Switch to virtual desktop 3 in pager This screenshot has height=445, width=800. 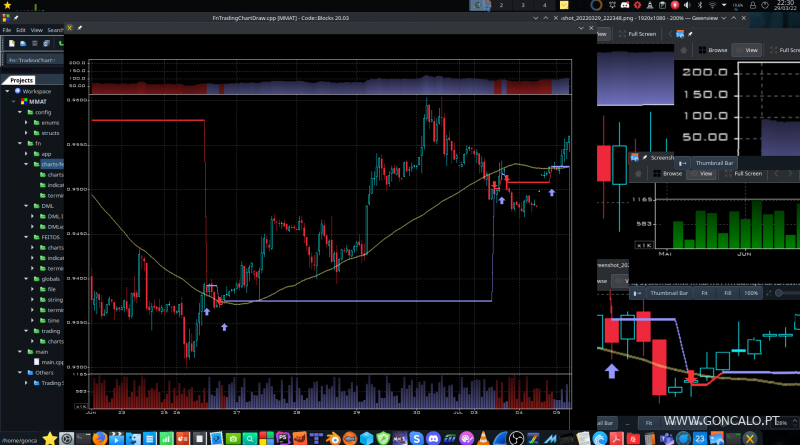(522, 6)
